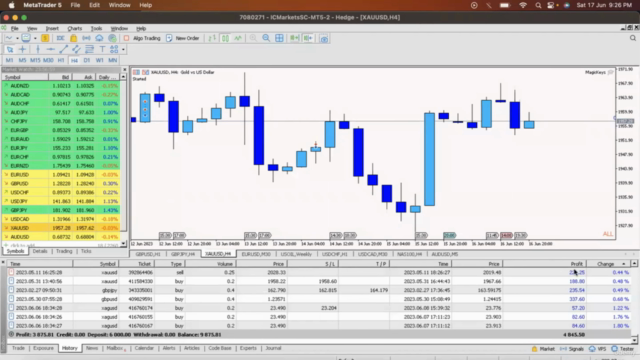
Task: Click the chart shift icon
Action: [308, 38]
